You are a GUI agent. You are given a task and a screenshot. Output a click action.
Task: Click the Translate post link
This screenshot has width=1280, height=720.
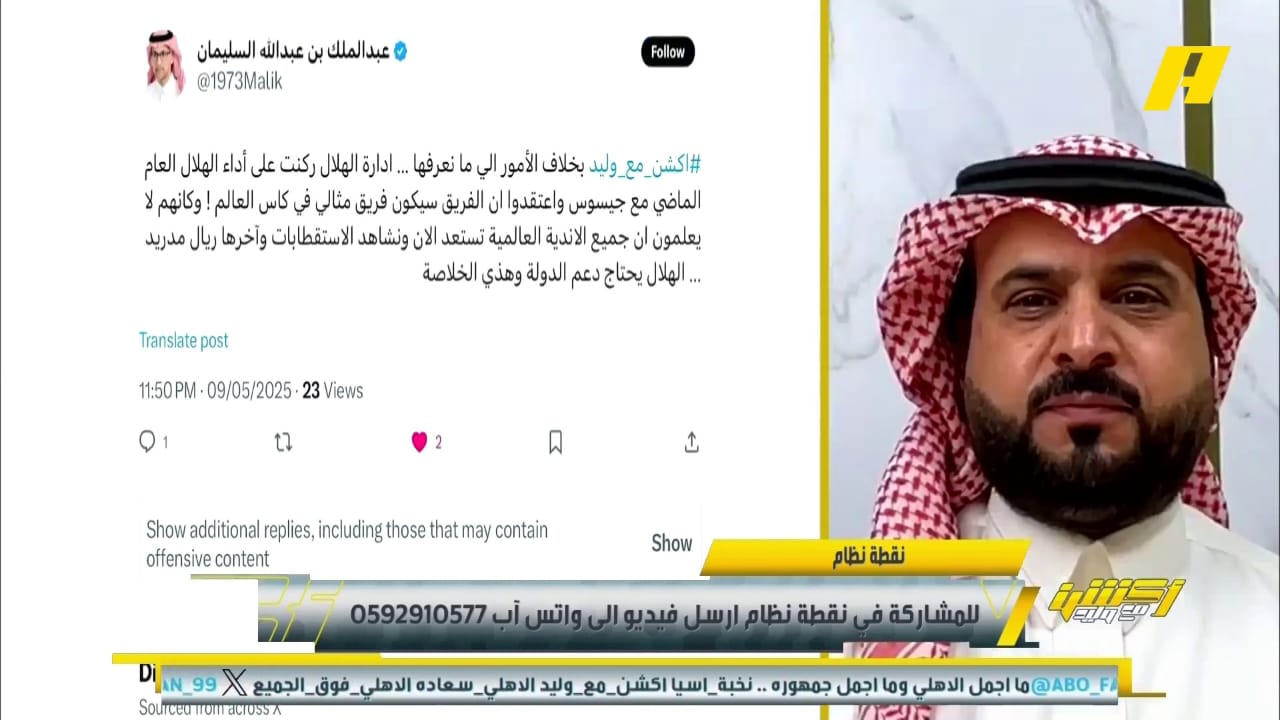(183, 340)
